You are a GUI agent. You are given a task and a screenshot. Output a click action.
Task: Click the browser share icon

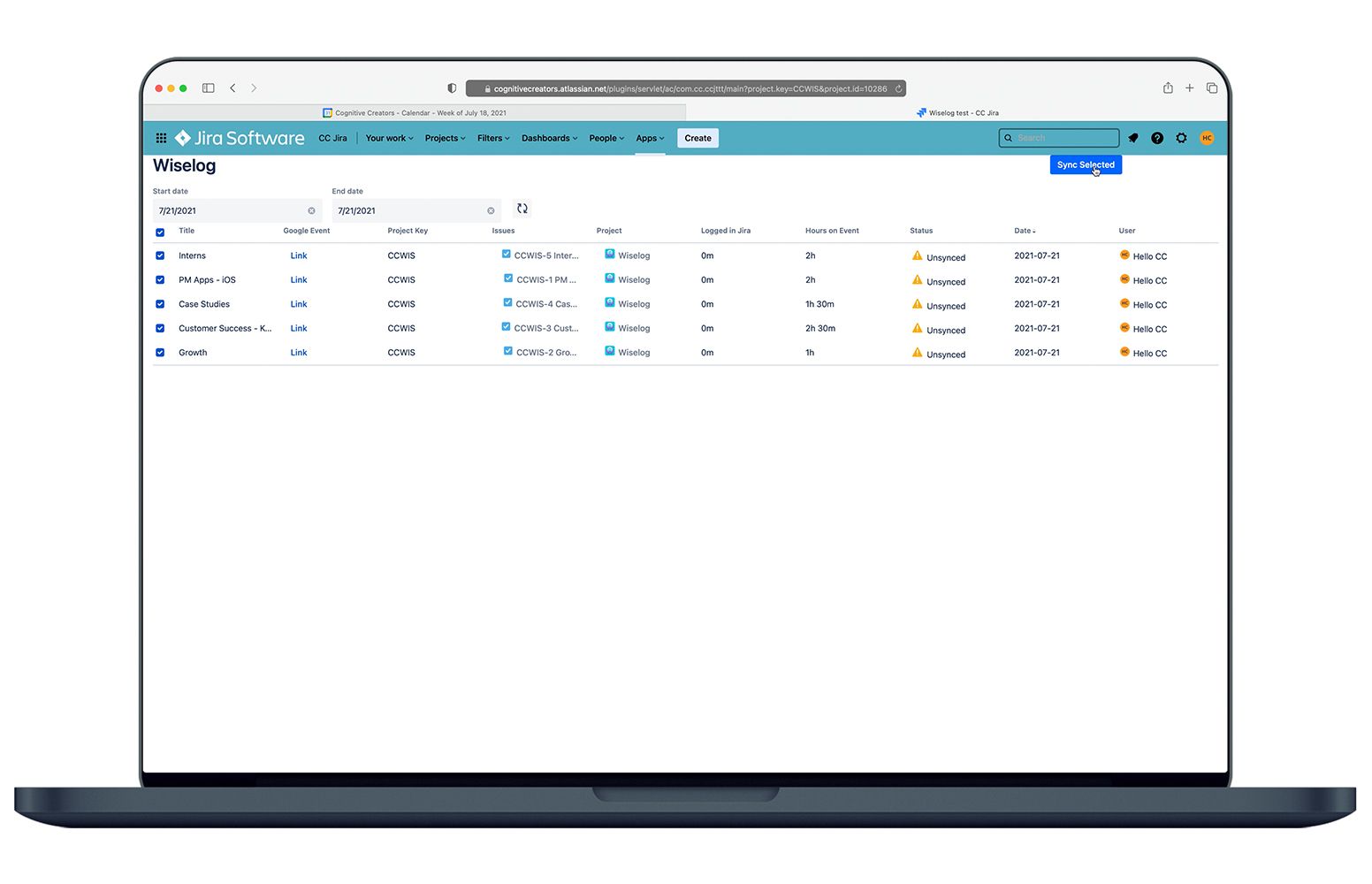[1168, 88]
